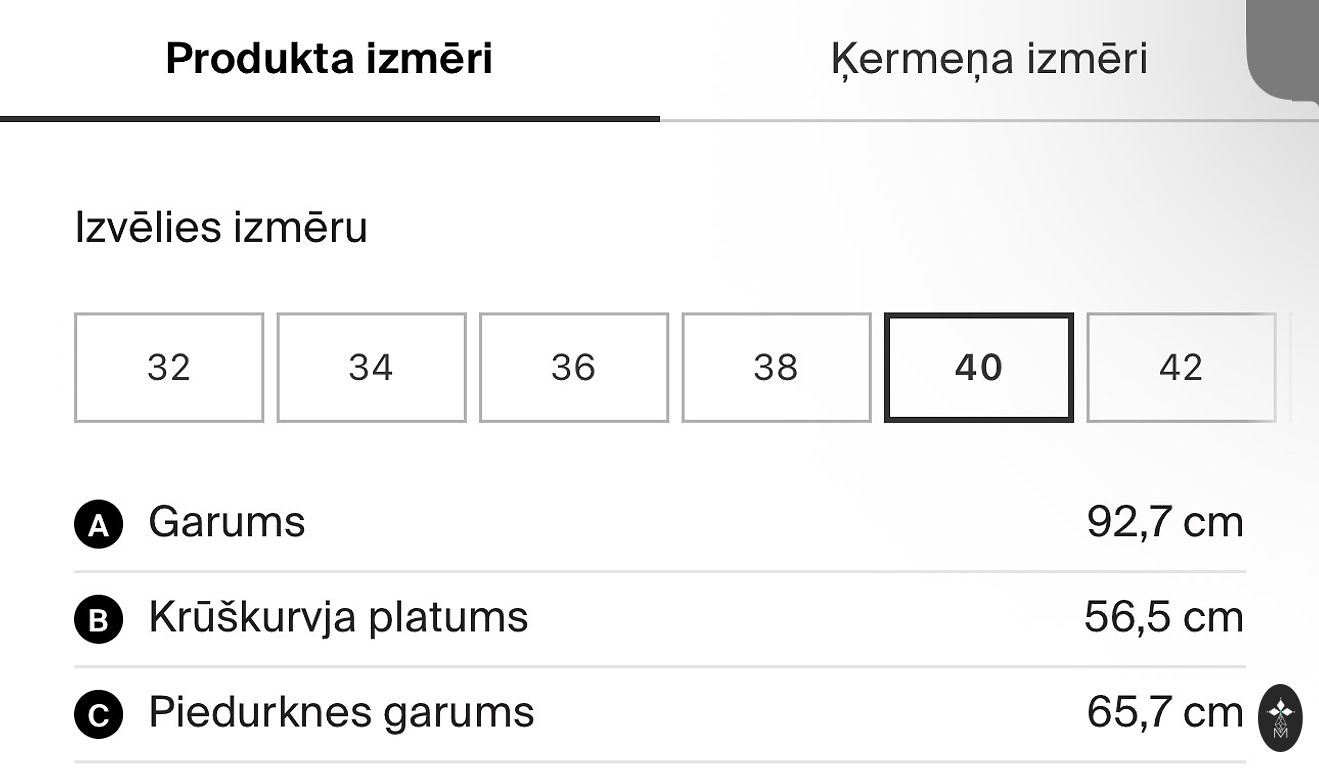
Task: Switch to the Produkta izmēri tab
Action: pyautogui.click(x=329, y=59)
